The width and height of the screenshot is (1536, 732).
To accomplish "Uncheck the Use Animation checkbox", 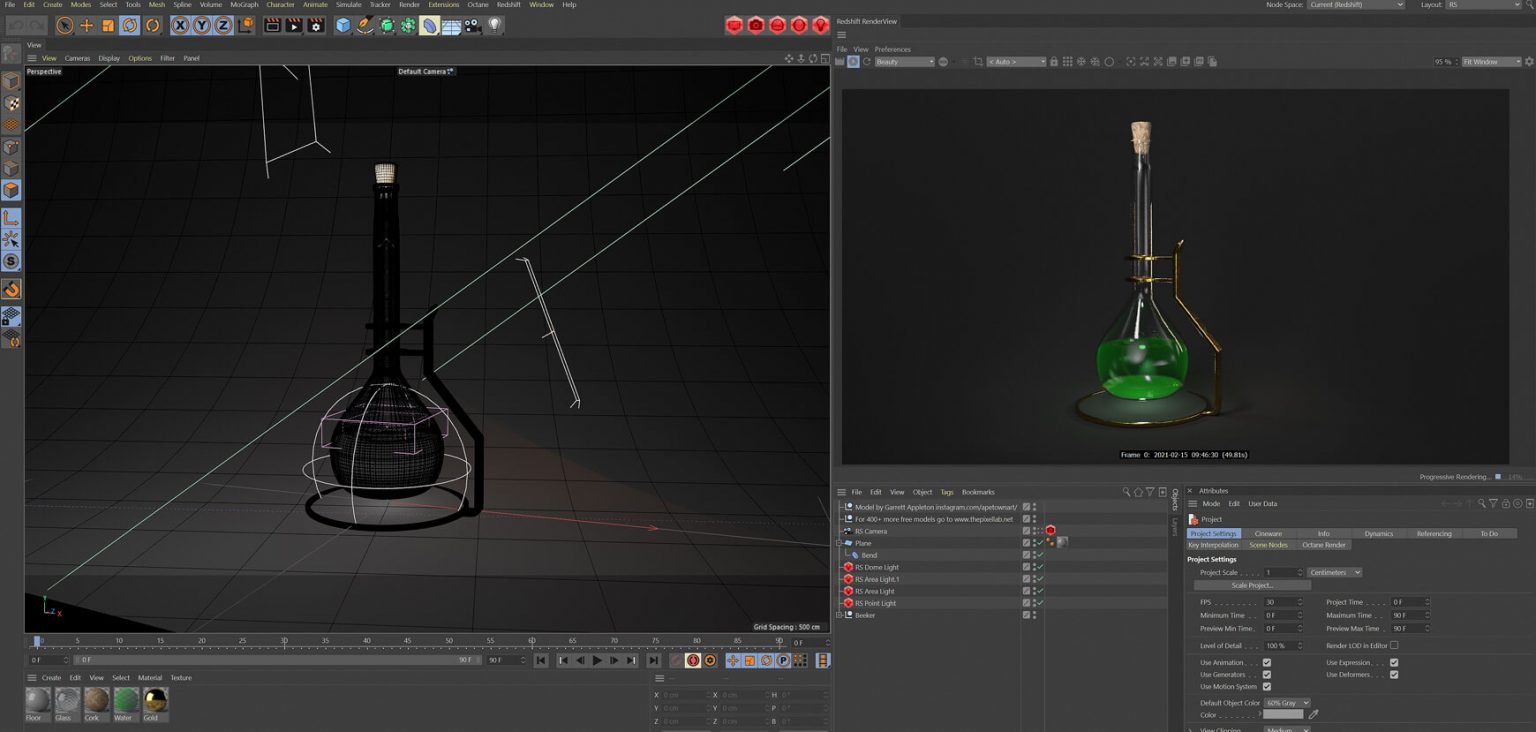I will (1267, 662).
